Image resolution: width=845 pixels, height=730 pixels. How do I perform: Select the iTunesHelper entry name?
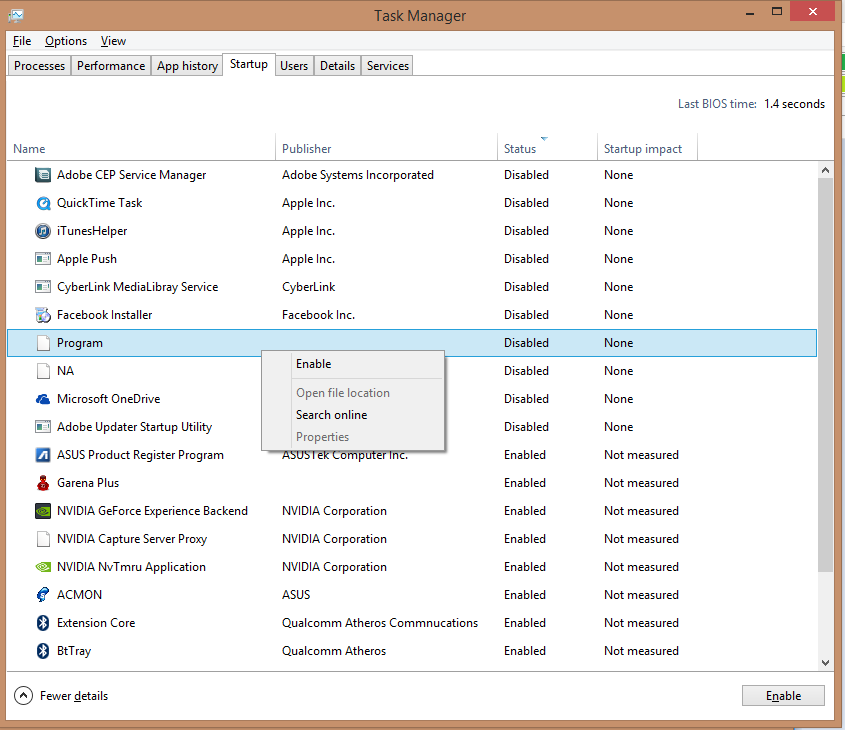click(92, 231)
